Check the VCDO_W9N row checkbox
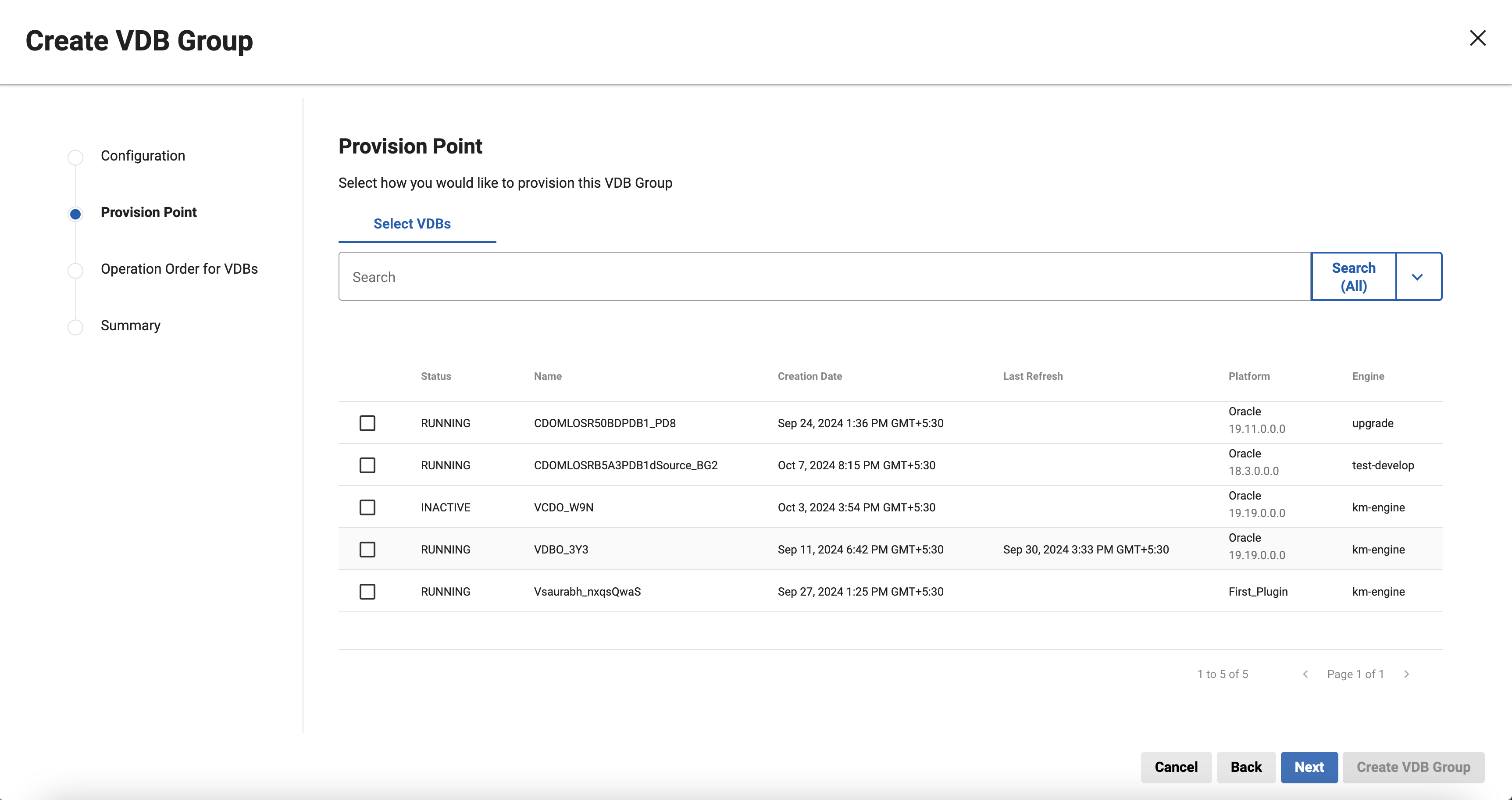The width and height of the screenshot is (1512, 800). tap(367, 507)
